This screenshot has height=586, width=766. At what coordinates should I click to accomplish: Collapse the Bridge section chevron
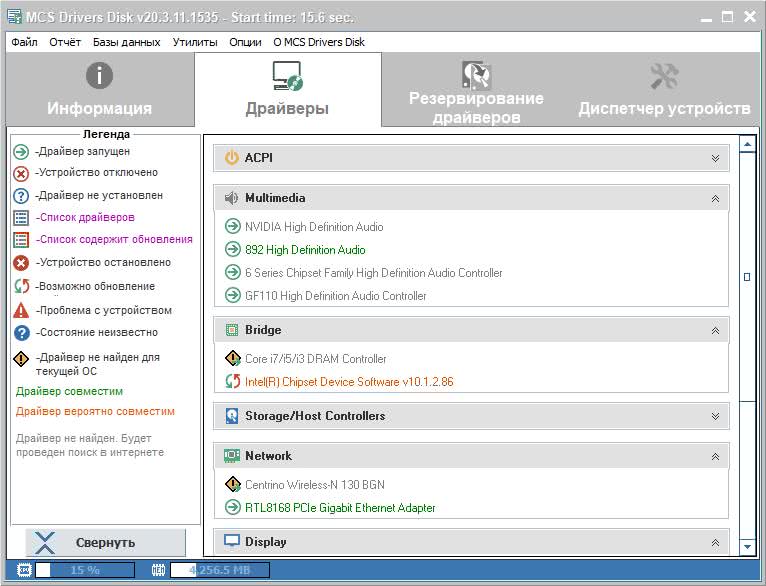pyautogui.click(x=715, y=331)
